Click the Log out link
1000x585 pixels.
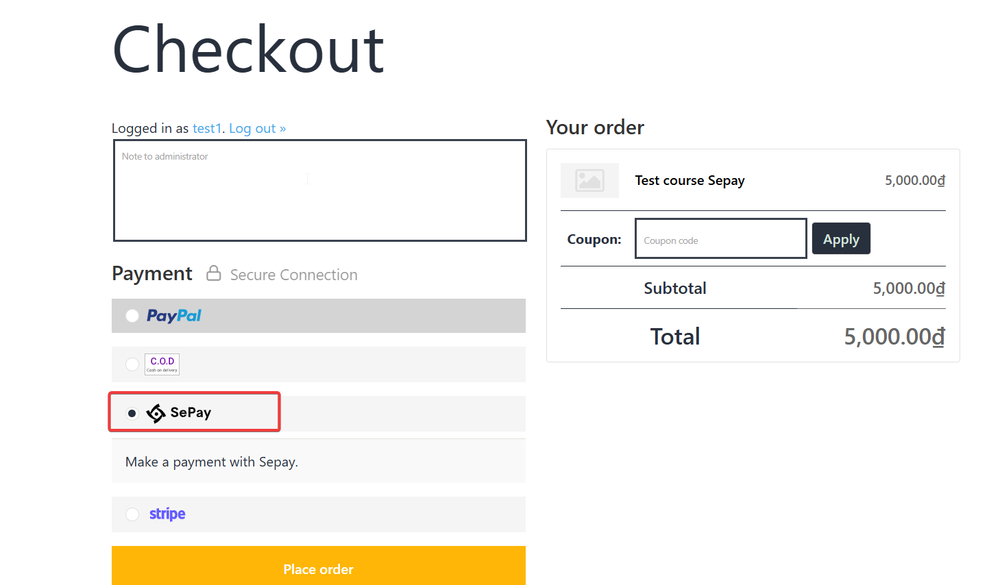[x=257, y=129]
